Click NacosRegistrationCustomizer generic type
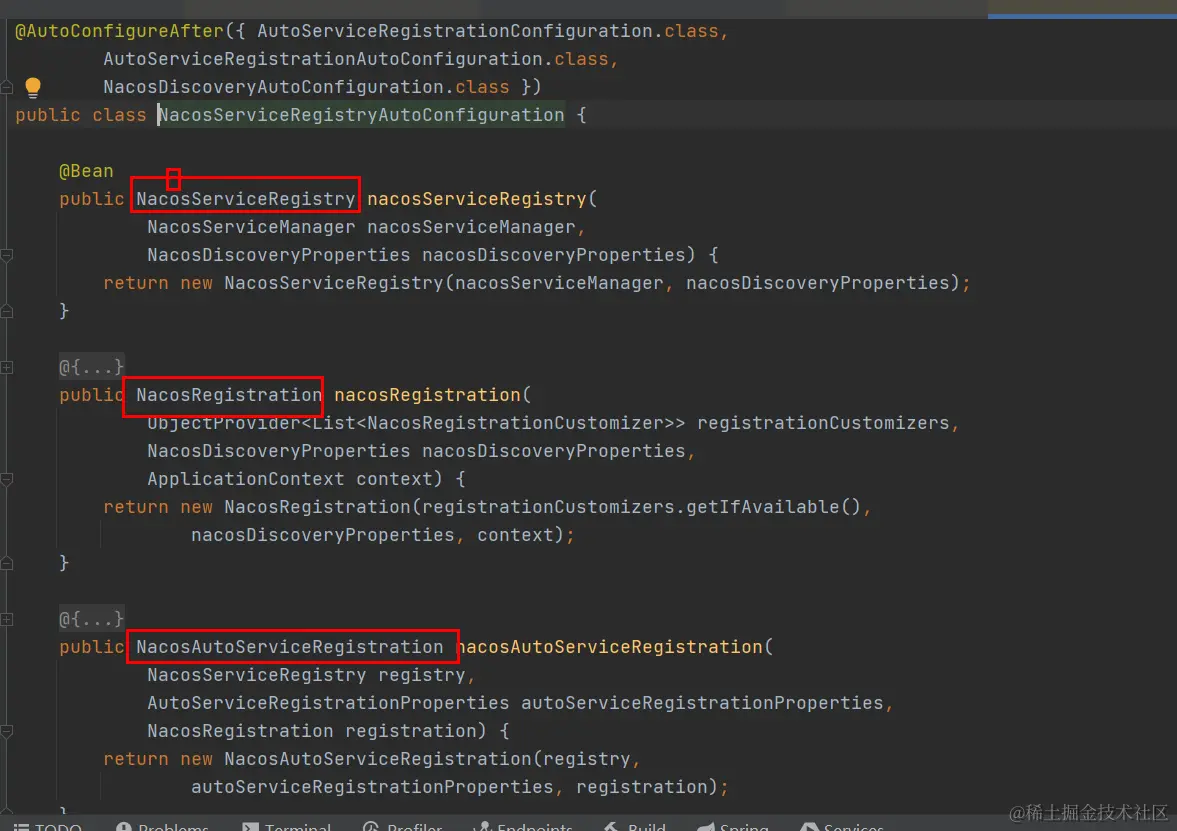 pyautogui.click(x=515, y=423)
